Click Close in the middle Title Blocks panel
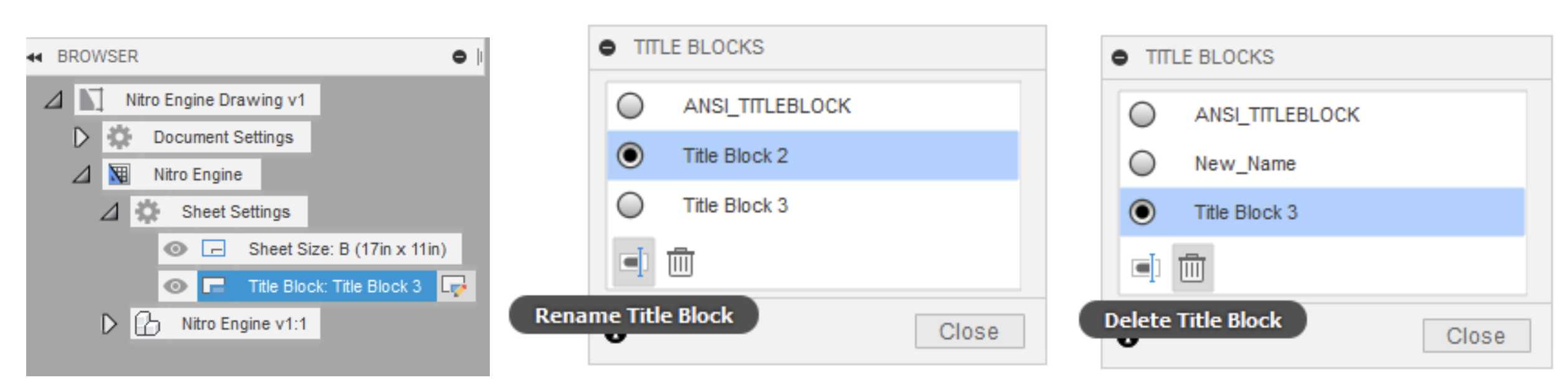1568x390 pixels. (x=968, y=331)
